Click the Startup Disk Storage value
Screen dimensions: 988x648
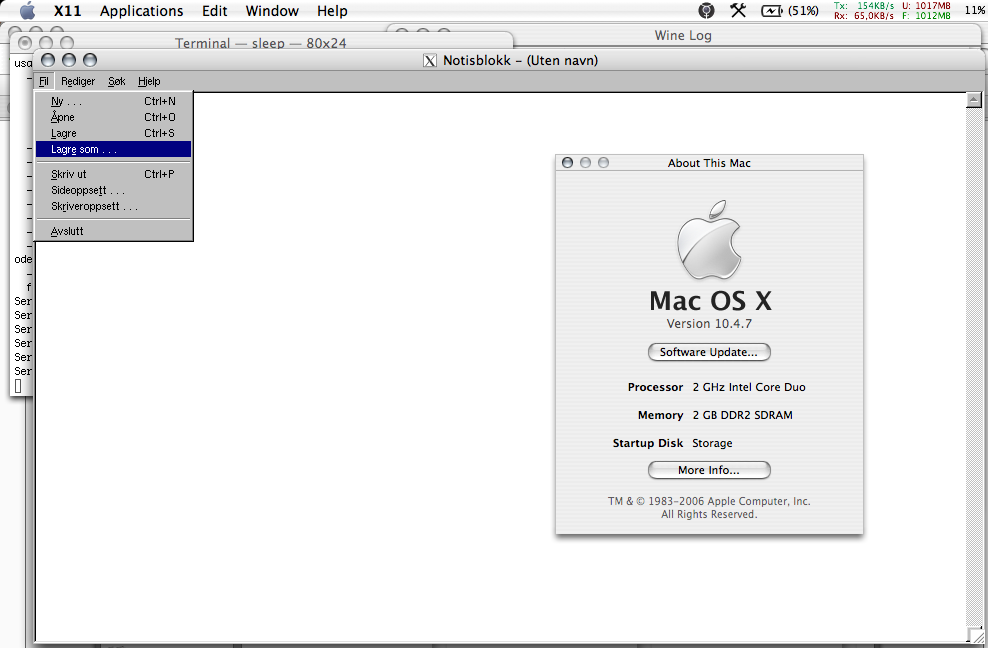(x=712, y=443)
